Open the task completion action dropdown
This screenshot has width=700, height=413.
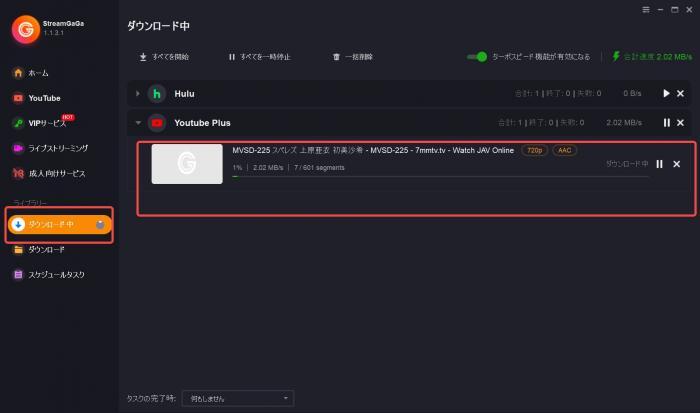tap(238, 398)
